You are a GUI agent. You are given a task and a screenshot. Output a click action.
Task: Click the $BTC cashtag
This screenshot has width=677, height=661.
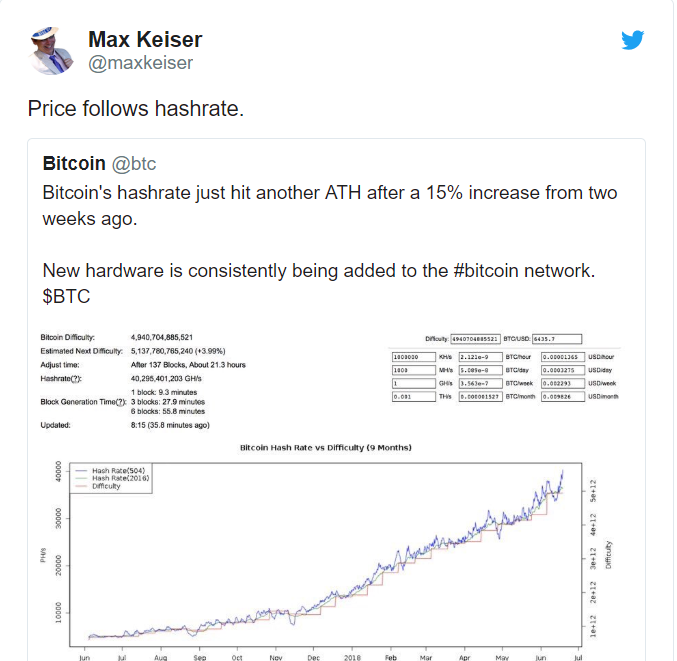[x=67, y=297]
